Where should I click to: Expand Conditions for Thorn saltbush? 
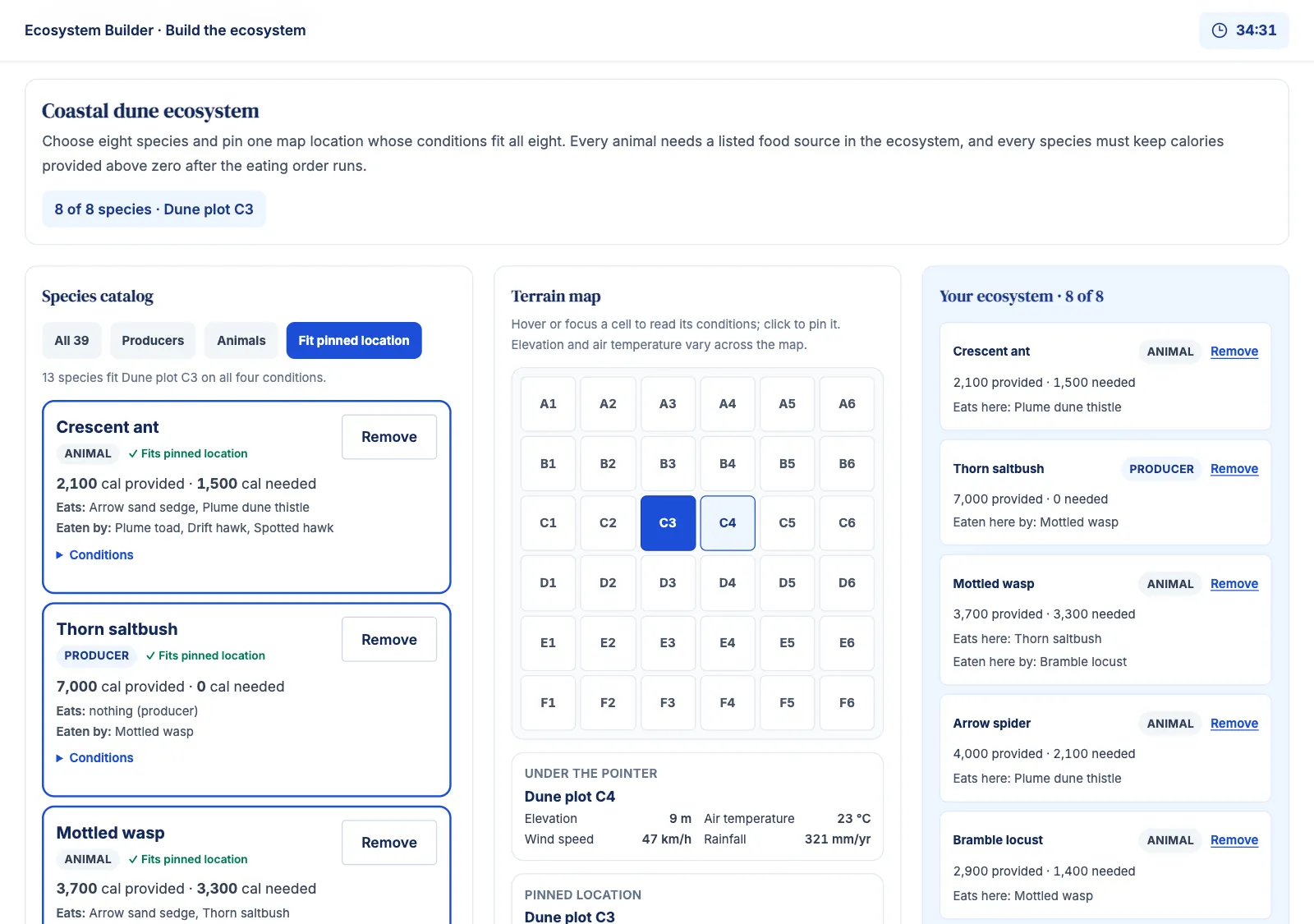tap(94, 758)
